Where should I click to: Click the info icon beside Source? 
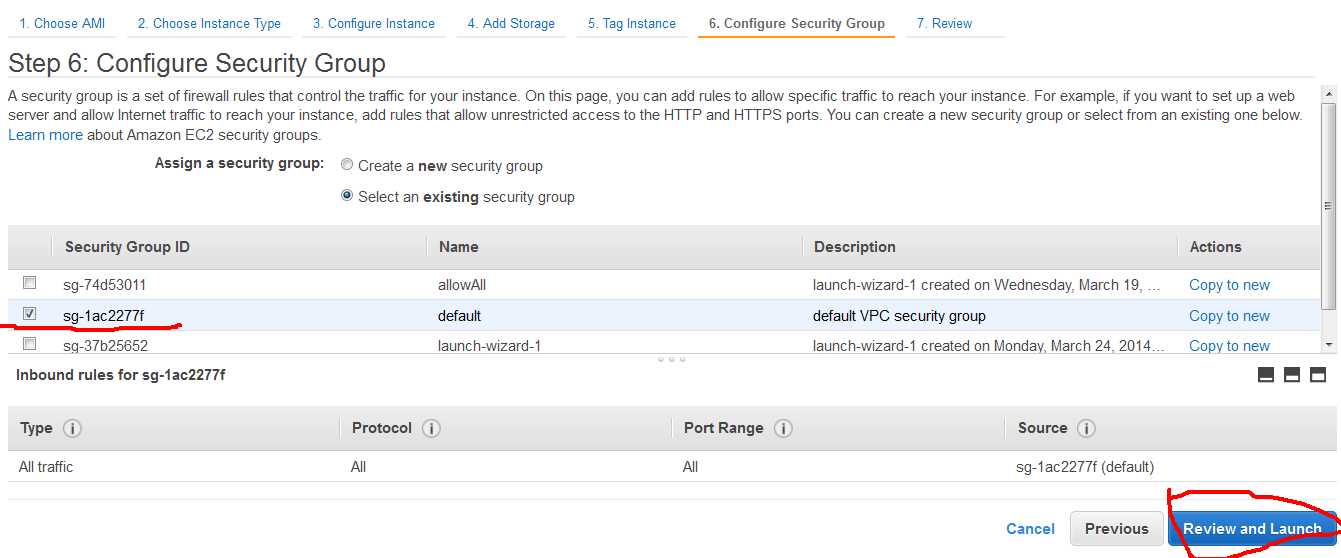pos(1086,428)
